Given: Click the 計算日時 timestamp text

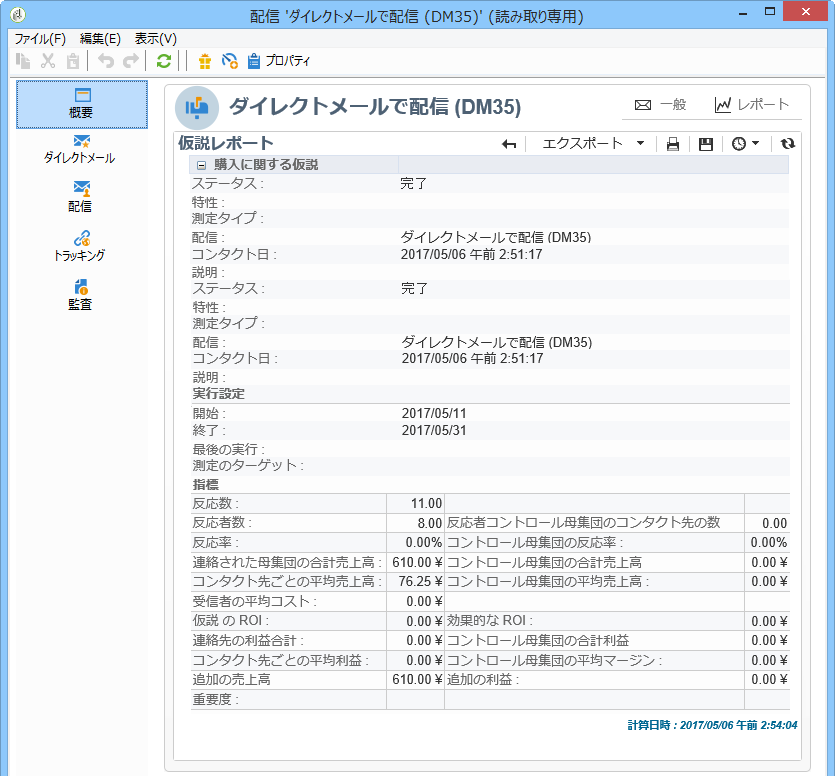Looking at the screenshot, I should 712,725.
